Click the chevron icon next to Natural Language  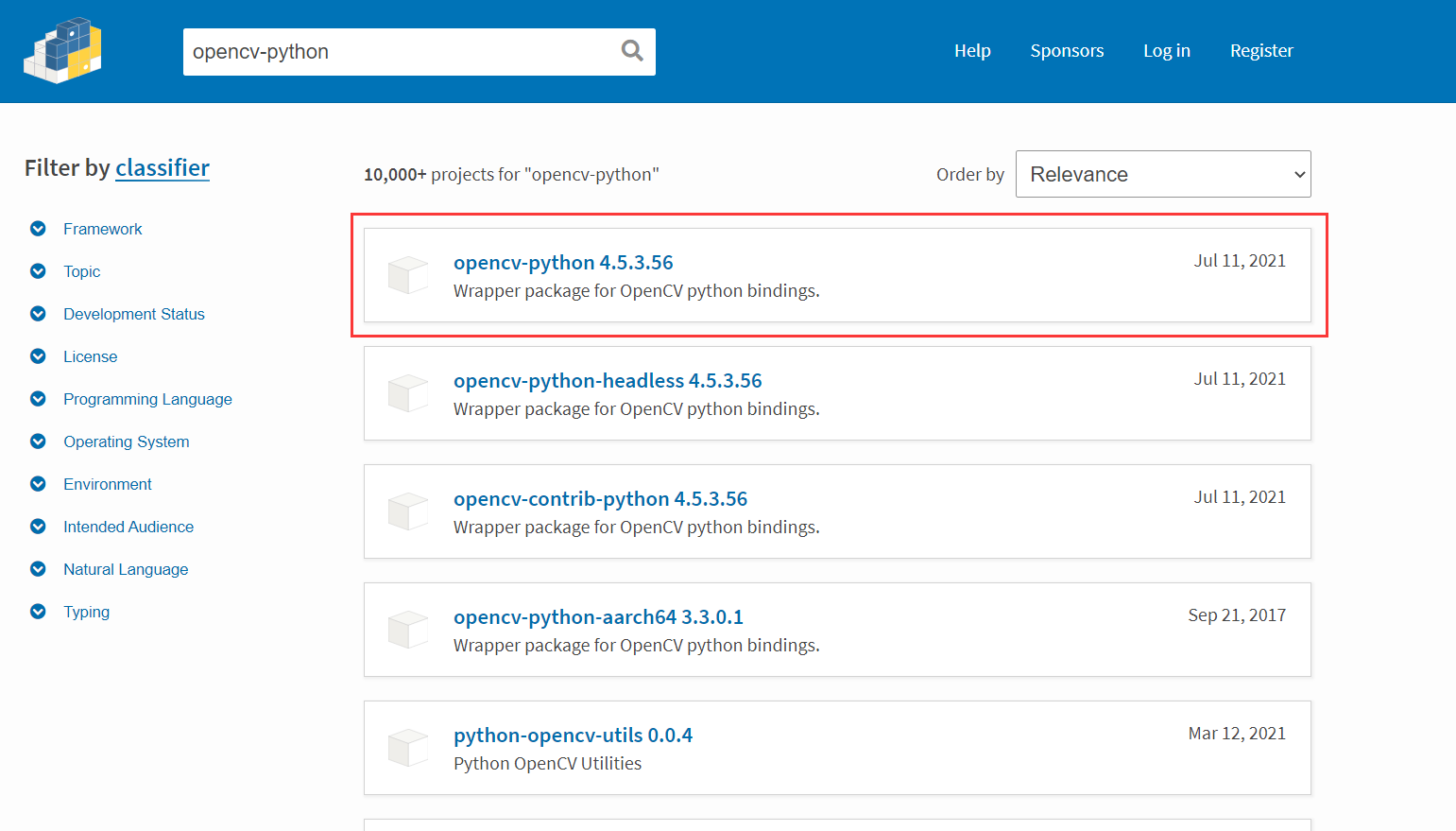click(38, 569)
